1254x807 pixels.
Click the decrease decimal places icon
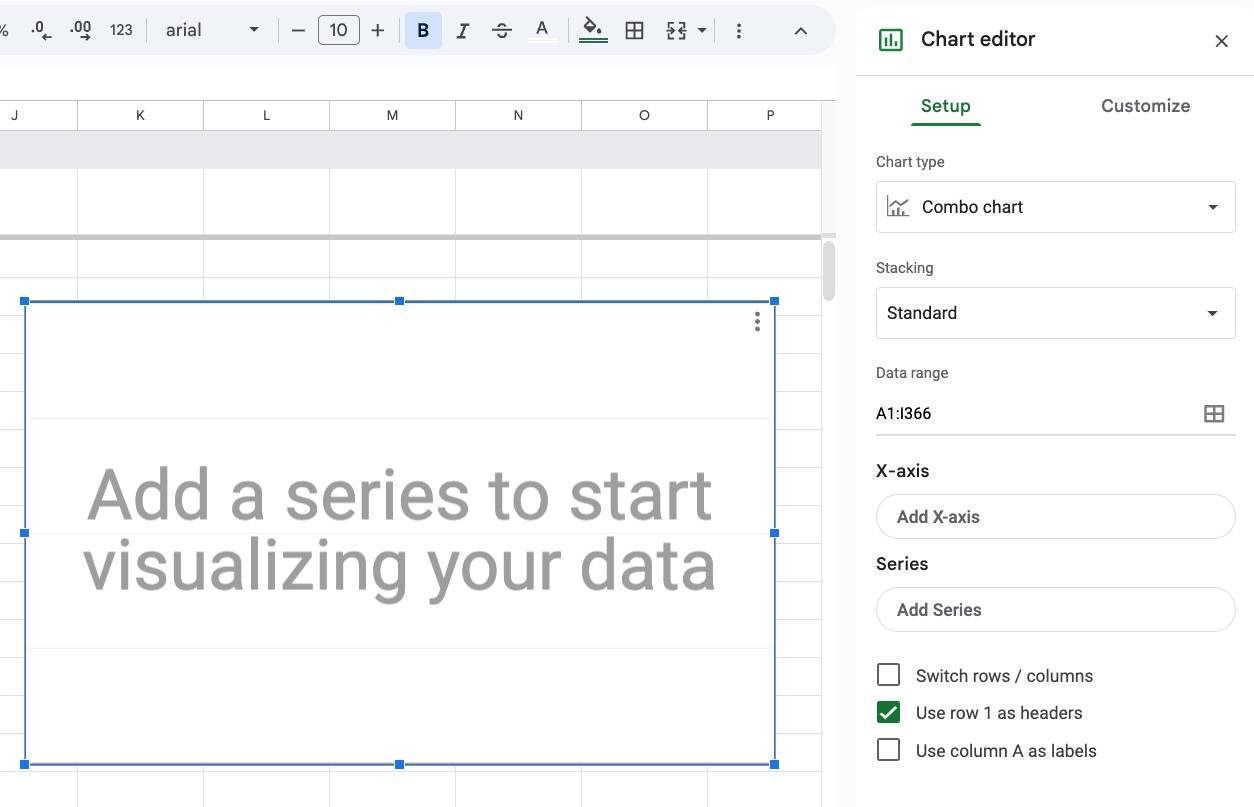[x=41, y=31]
